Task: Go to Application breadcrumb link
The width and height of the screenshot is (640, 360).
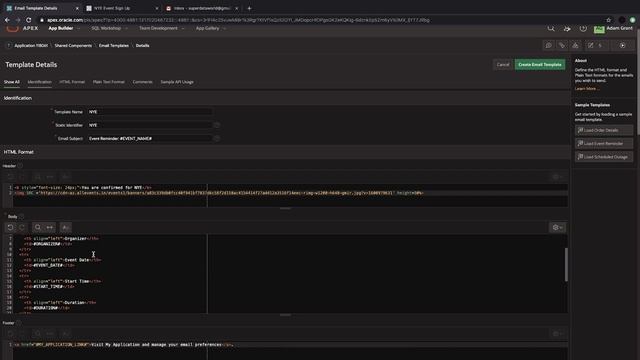Action: coord(31,46)
